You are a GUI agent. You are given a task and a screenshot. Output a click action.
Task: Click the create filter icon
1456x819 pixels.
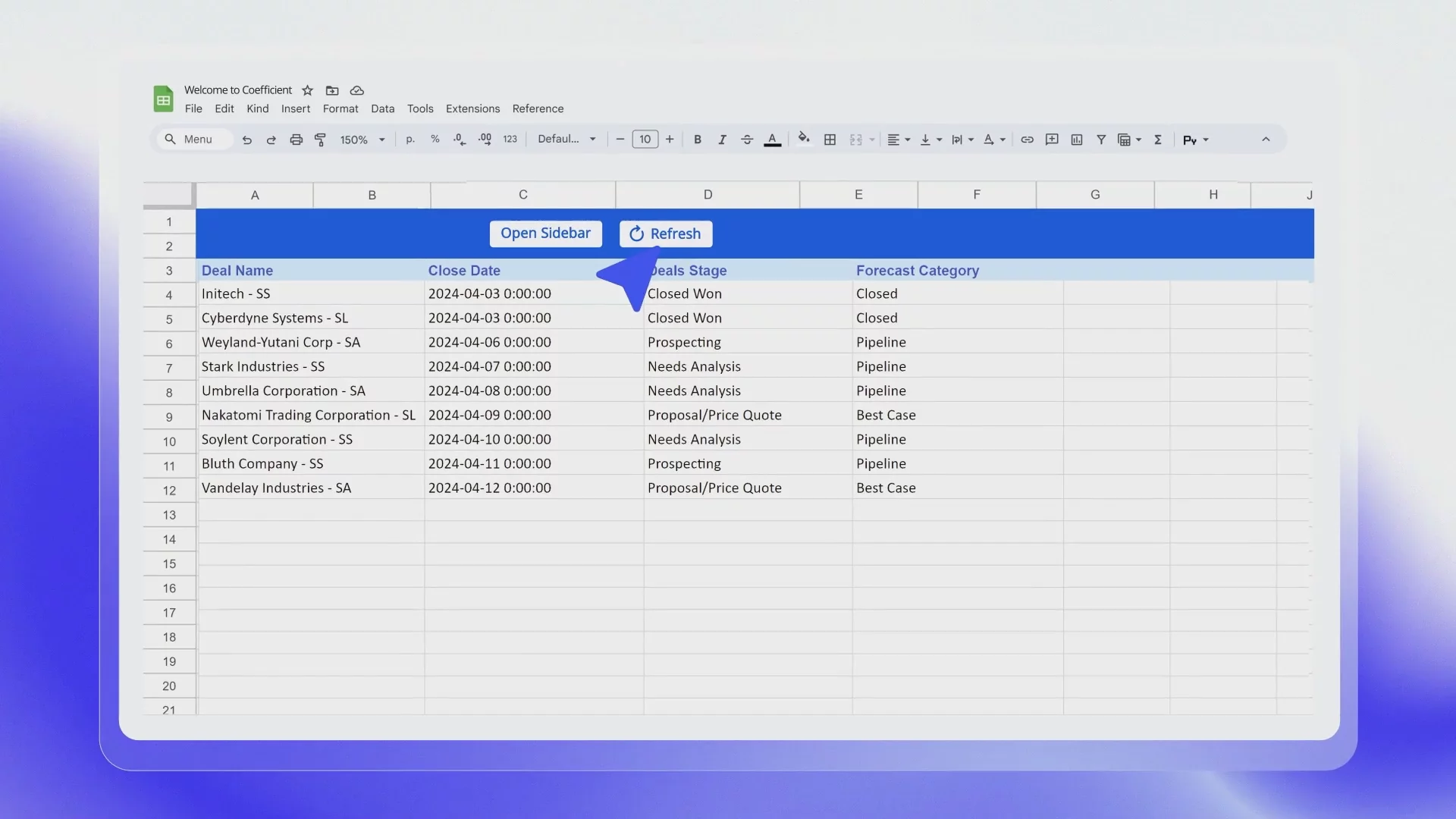click(1100, 140)
